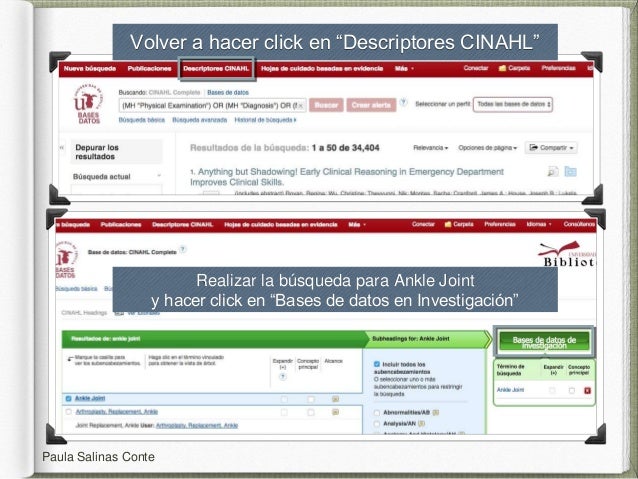The width and height of the screenshot is (638, 479).
Task: Open scope note icon beside Analysis/AN
Action: (x=422, y=424)
